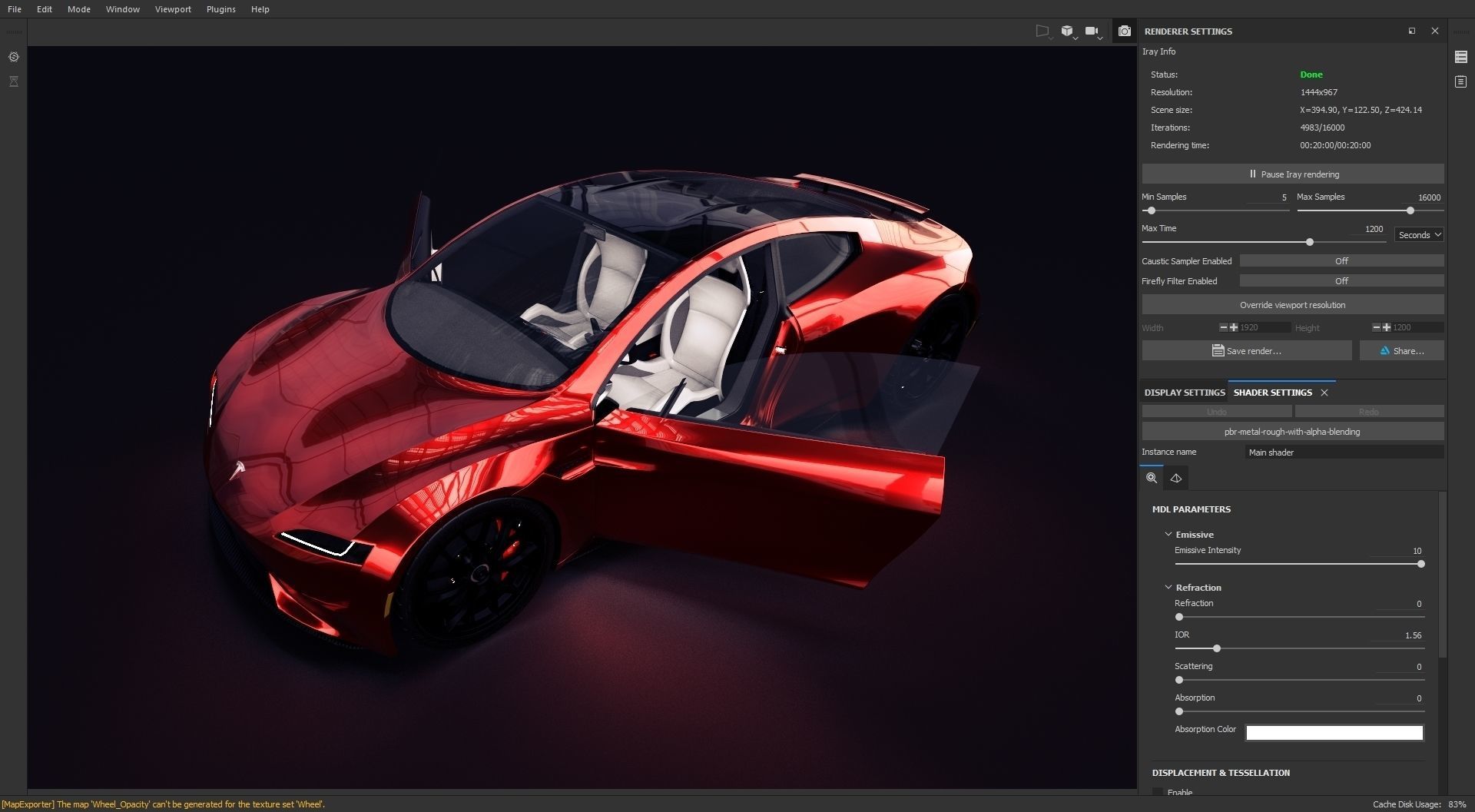Open the list panel icon on right dock

pos(1461,57)
